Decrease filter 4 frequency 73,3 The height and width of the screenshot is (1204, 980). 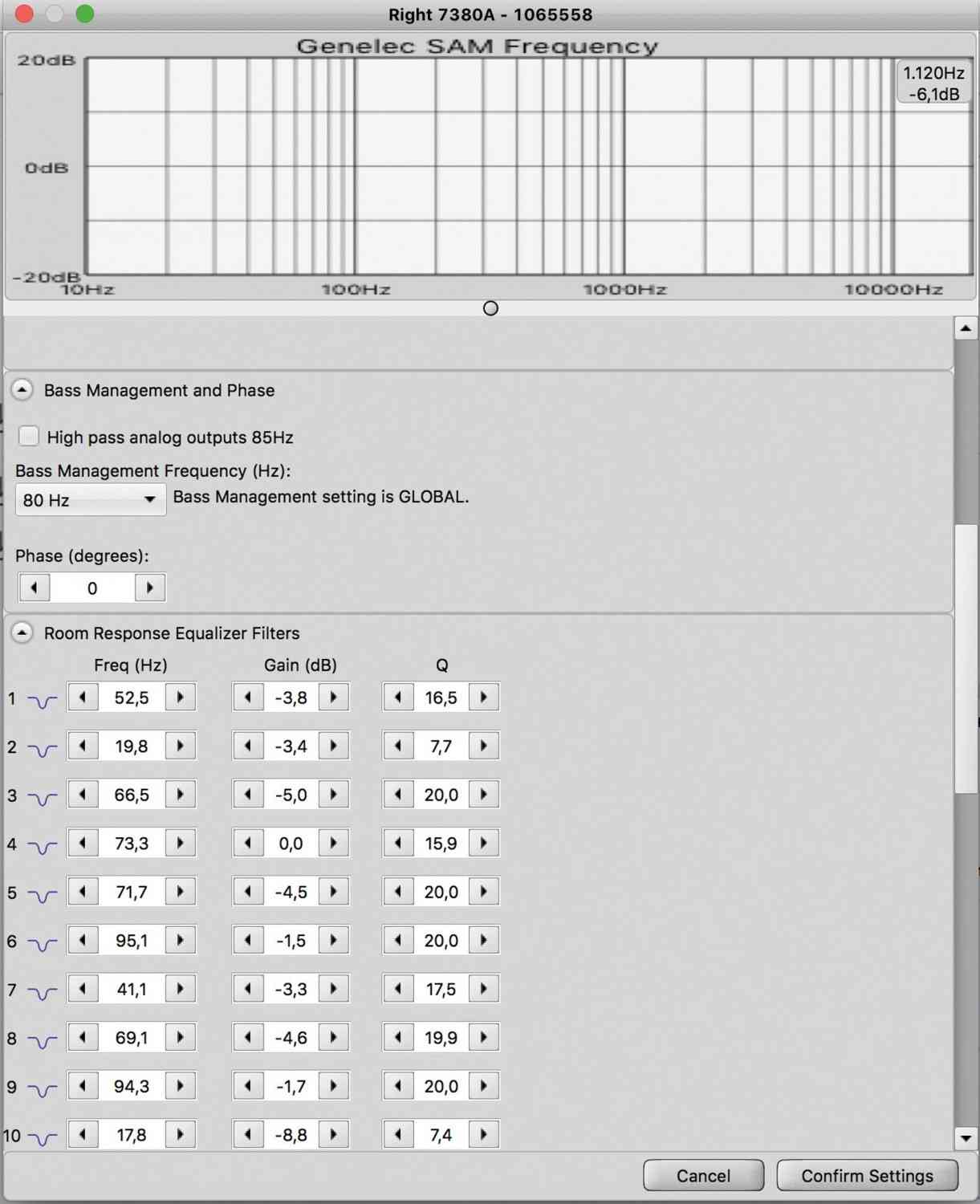pyautogui.click(x=83, y=843)
